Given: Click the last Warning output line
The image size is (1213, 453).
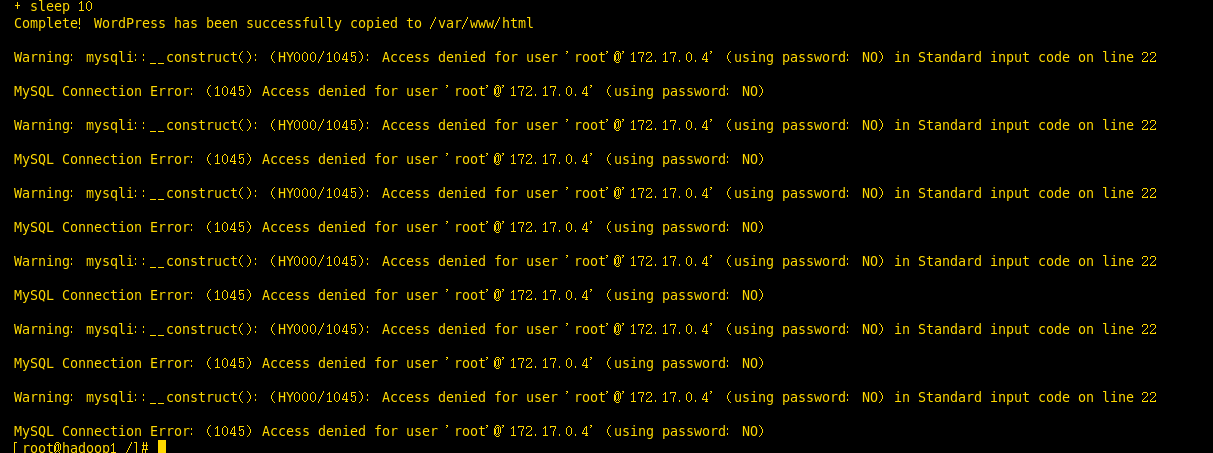Looking at the screenshot, I should tap(585, 398).
